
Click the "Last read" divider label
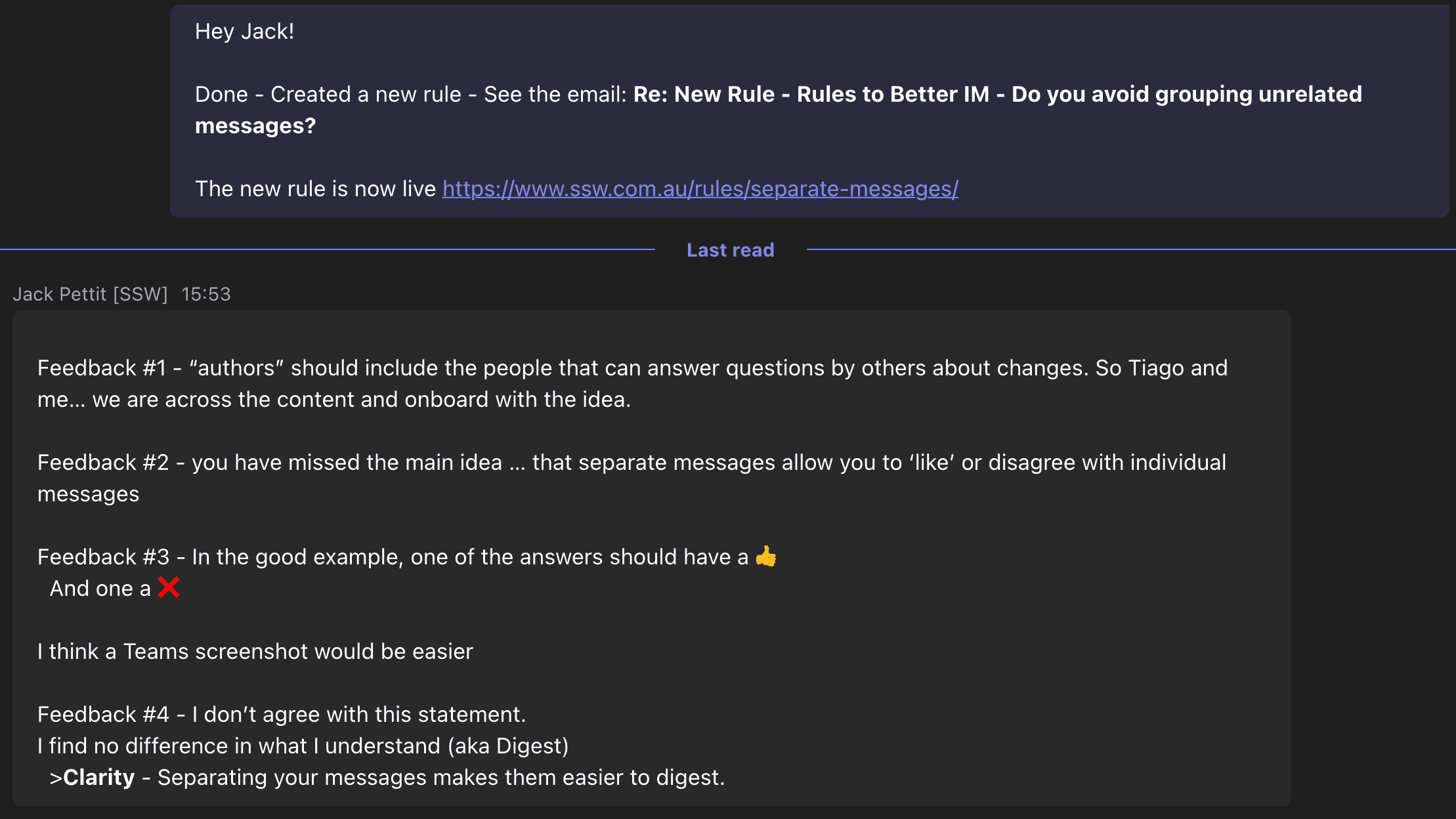(730, 250)
